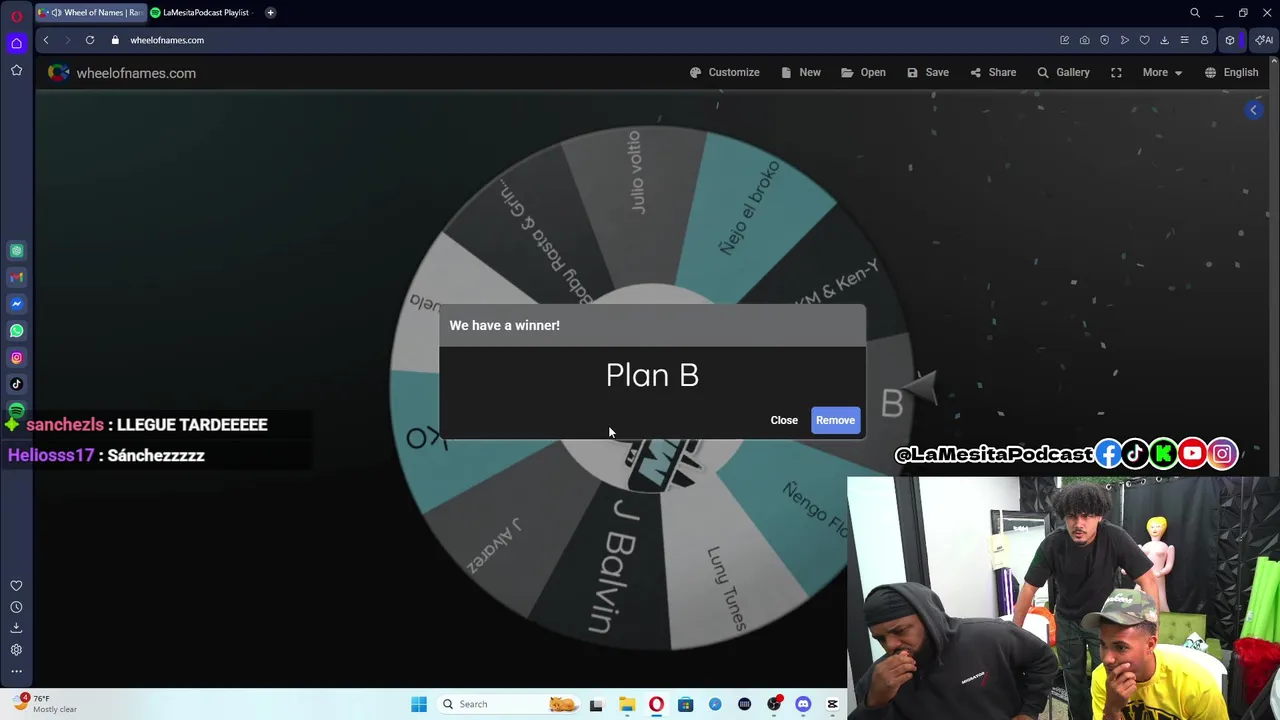
Task: Show the hidden entries side panel
Action: pyautogui.click(x=1253, y=110)
